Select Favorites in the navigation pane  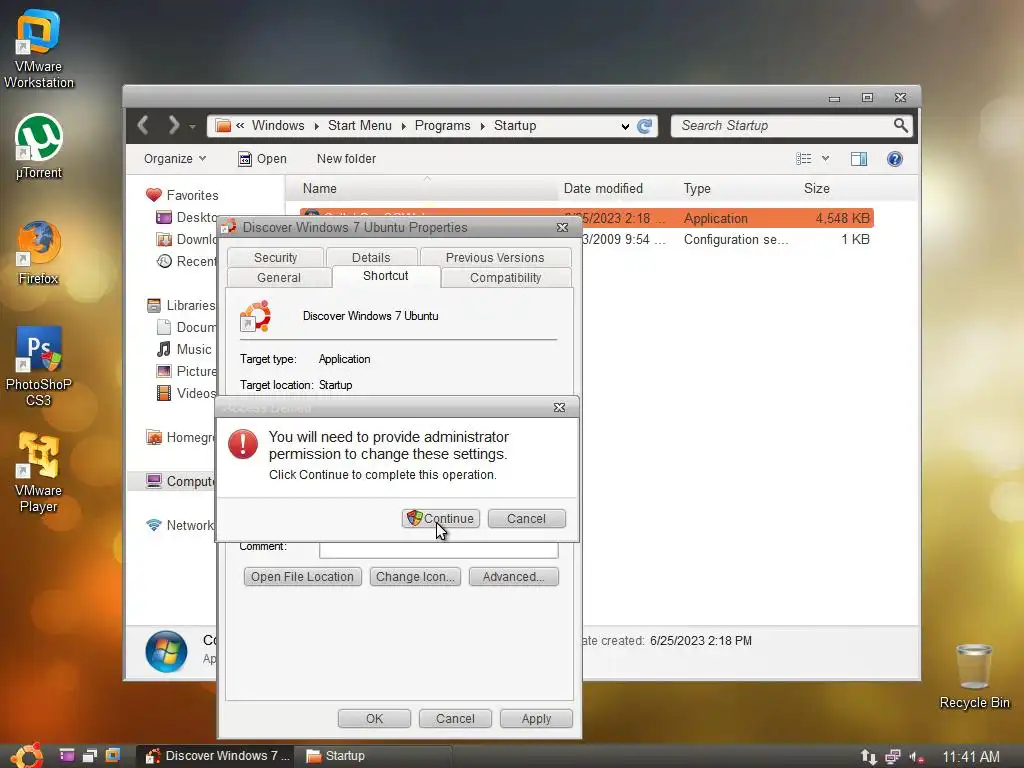click(182, 195)
